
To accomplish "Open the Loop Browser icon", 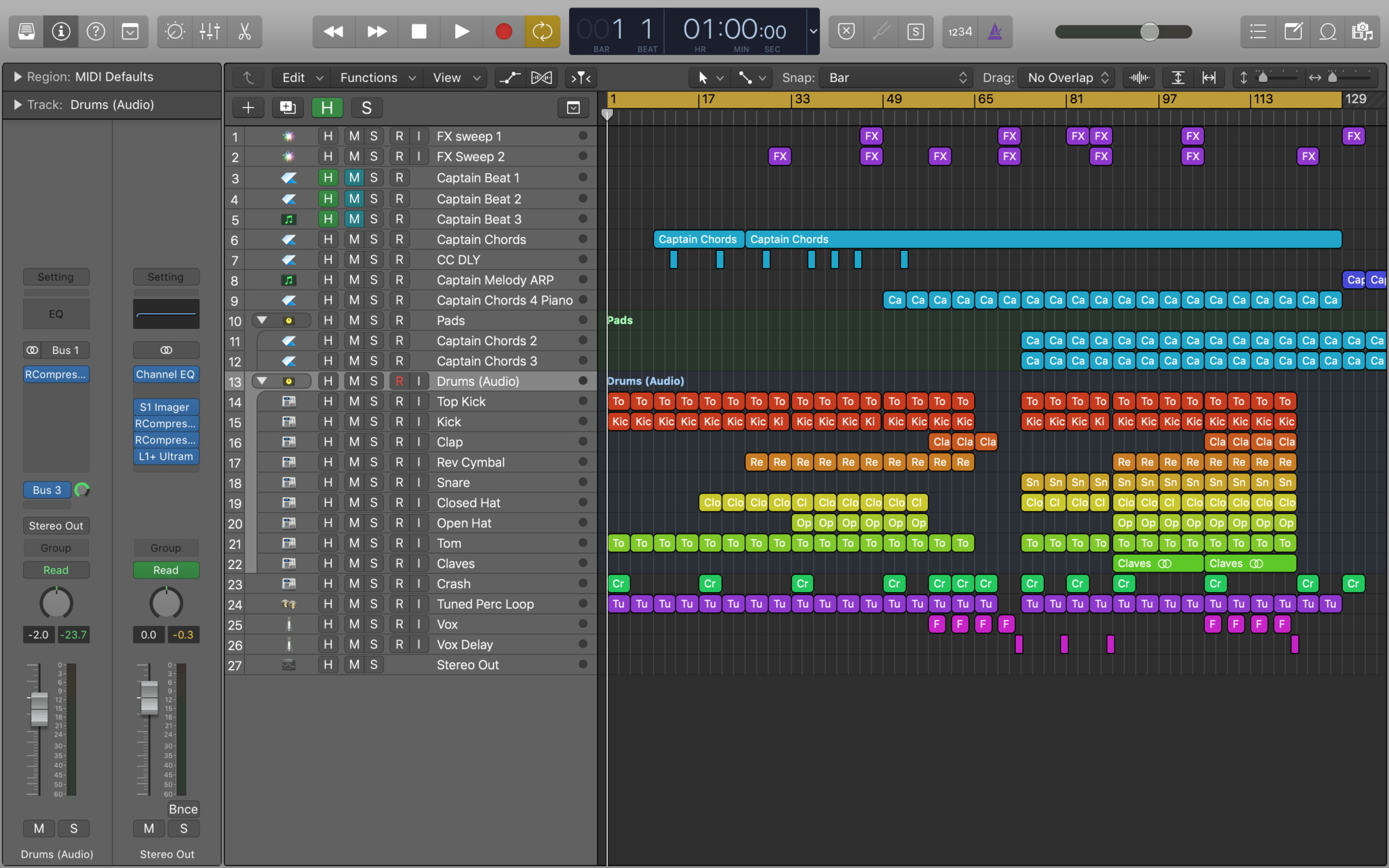I will click(x=1328, y=31).
